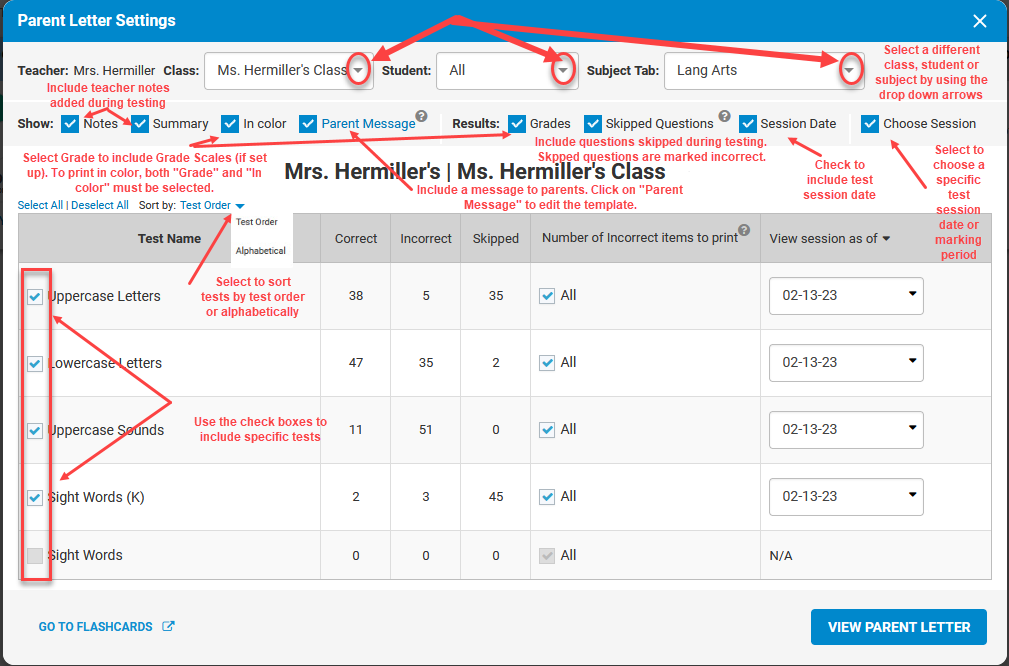Click the View Parent Letter button
The image size is (1009, 666).
(x=898, y=627)
